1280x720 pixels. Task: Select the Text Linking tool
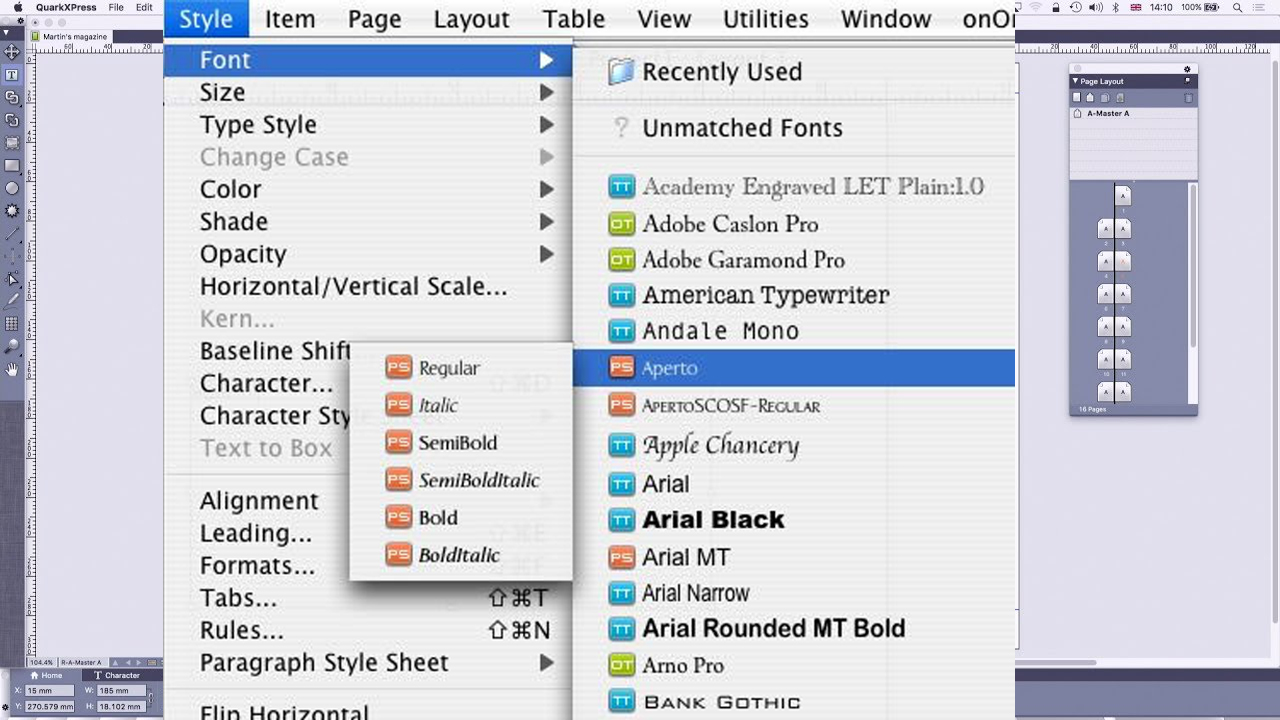point(12,98)
